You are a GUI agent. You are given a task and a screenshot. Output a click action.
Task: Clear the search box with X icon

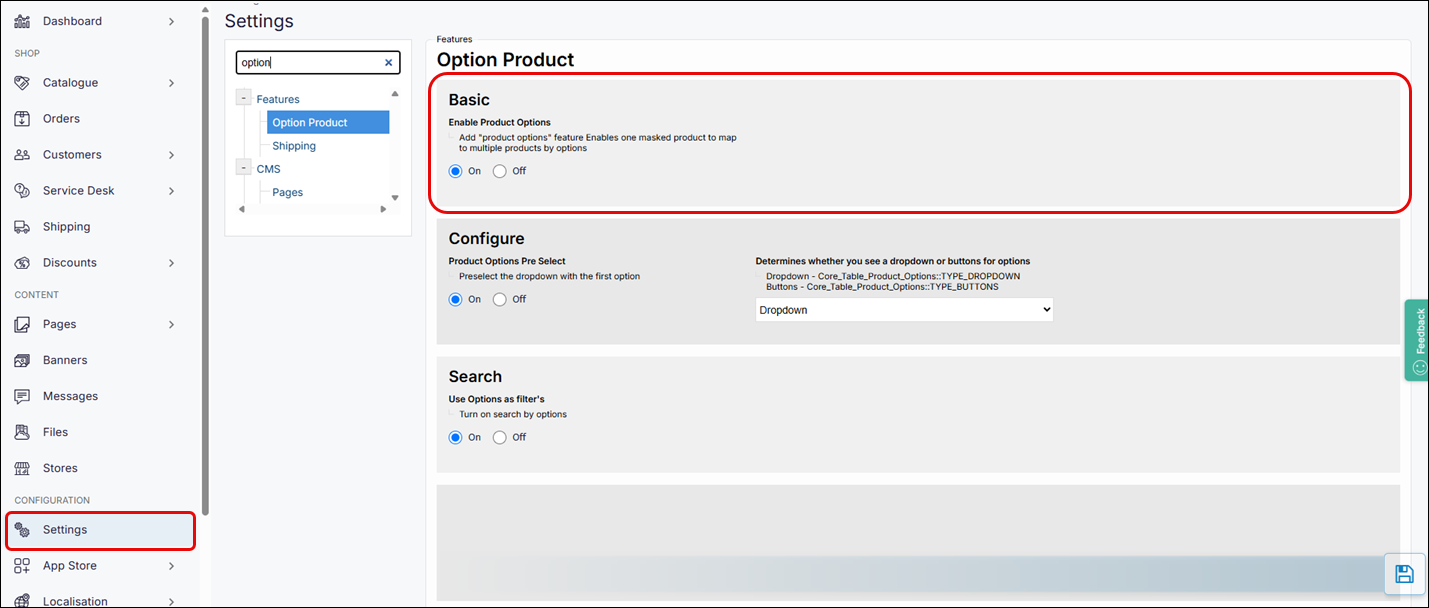(x=389, y=62)
